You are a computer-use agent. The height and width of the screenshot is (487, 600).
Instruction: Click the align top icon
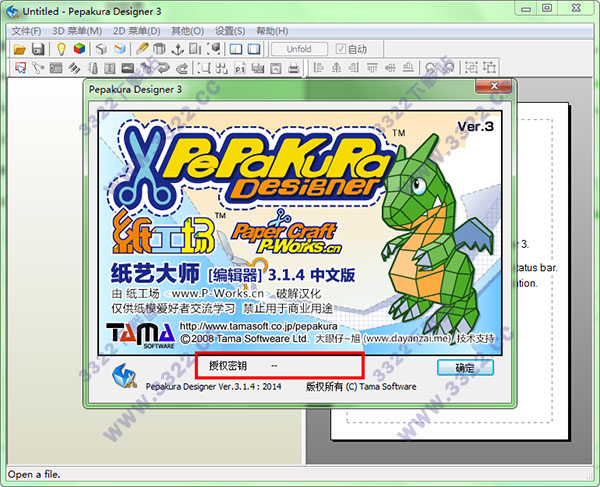pos(372,68)
